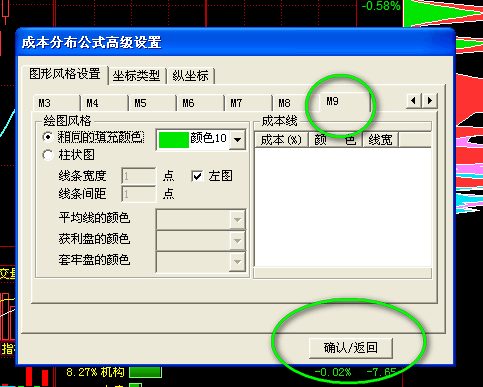Open the M3 tab
The width and height of the screenshot is (483, 387).
[x=57, y=103]
